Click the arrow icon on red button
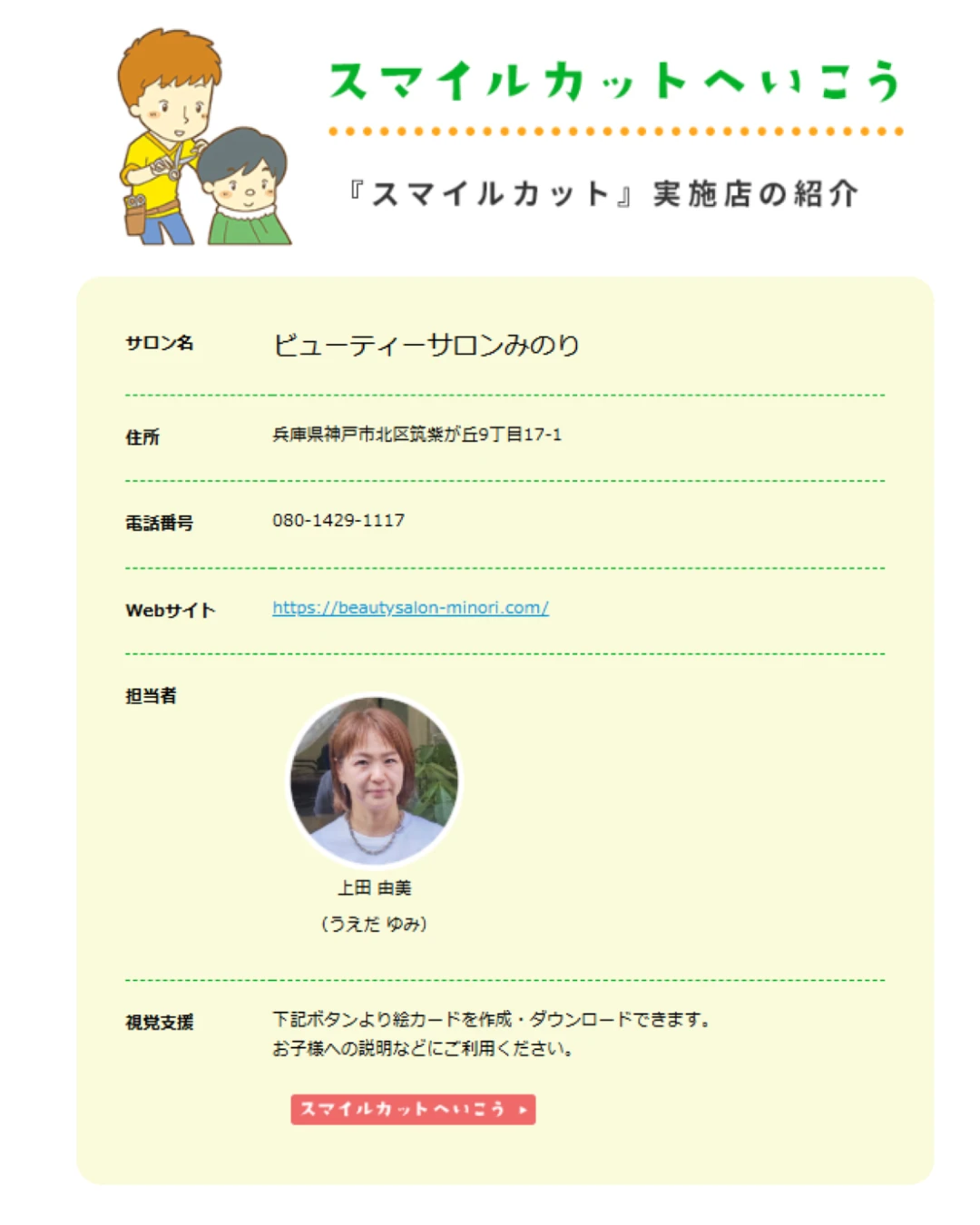Viewport: 980px width, 1225px height. click(x=523, y=1110)
